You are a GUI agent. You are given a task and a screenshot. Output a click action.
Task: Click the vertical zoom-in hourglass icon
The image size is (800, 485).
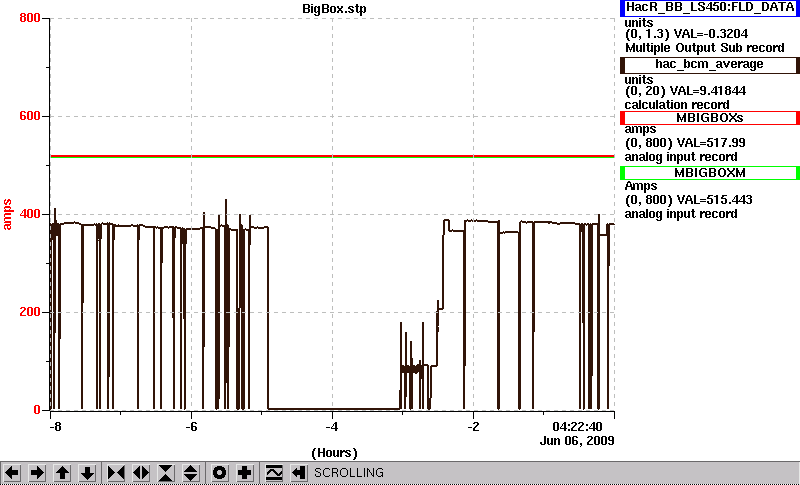coord(166,473)
